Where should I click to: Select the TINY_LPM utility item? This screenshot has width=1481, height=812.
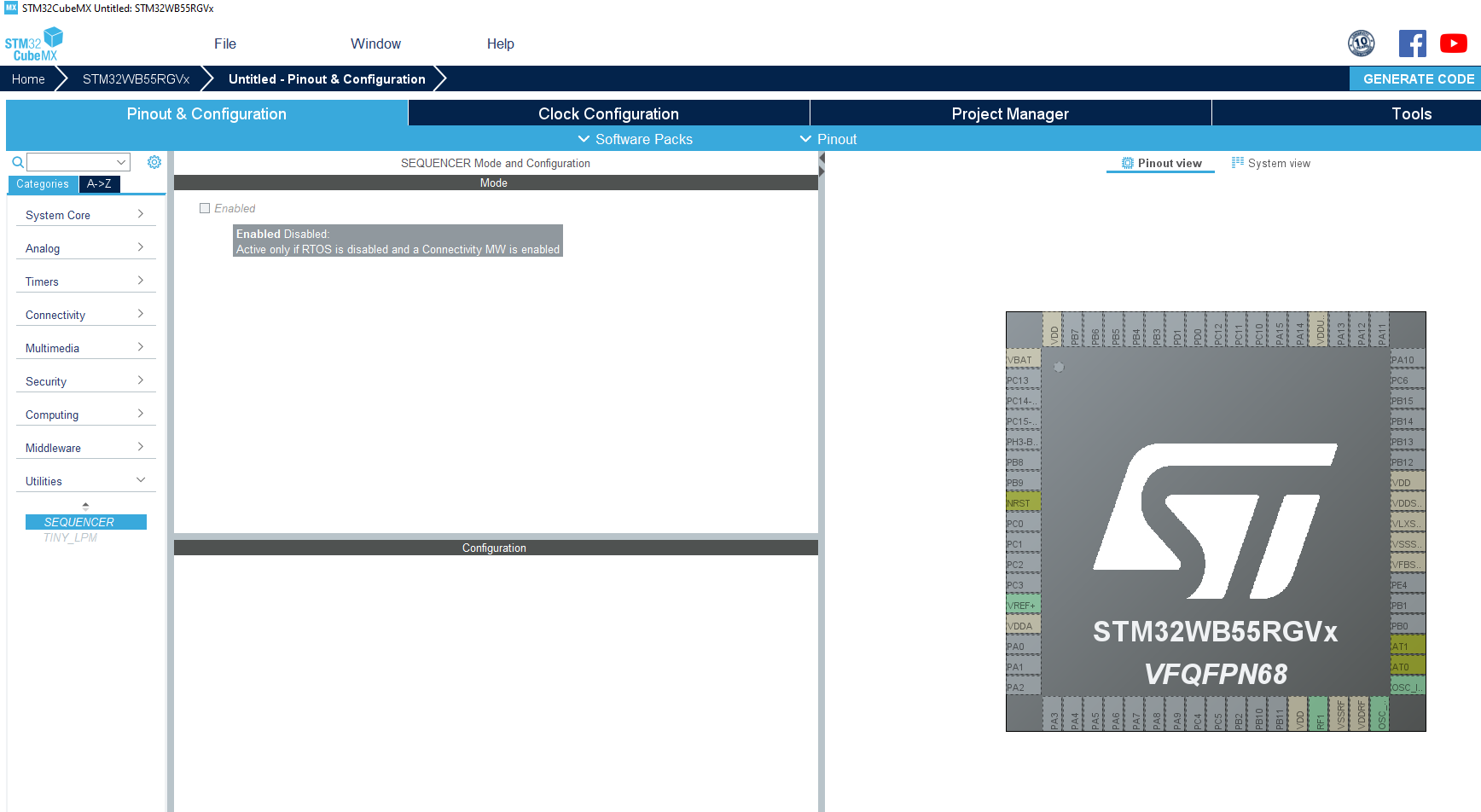pyautogui.click(x=70, y=537)
